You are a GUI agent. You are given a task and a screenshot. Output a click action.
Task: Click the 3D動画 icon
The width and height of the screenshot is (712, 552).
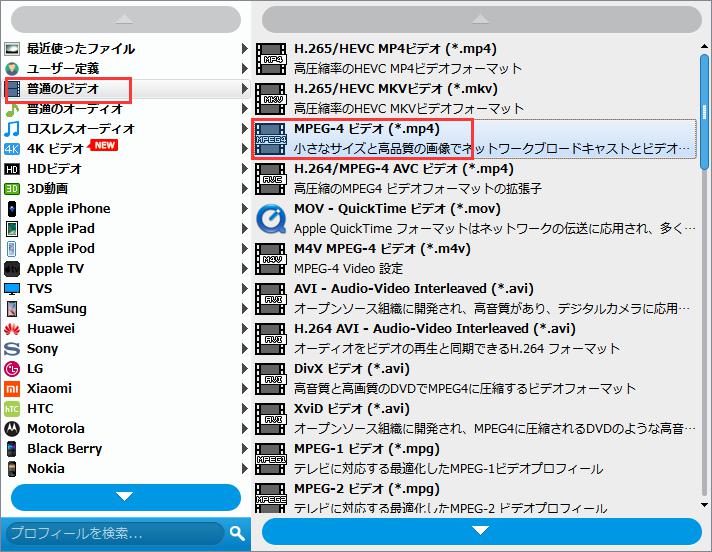pyautogui.click(x=12, y=189)
